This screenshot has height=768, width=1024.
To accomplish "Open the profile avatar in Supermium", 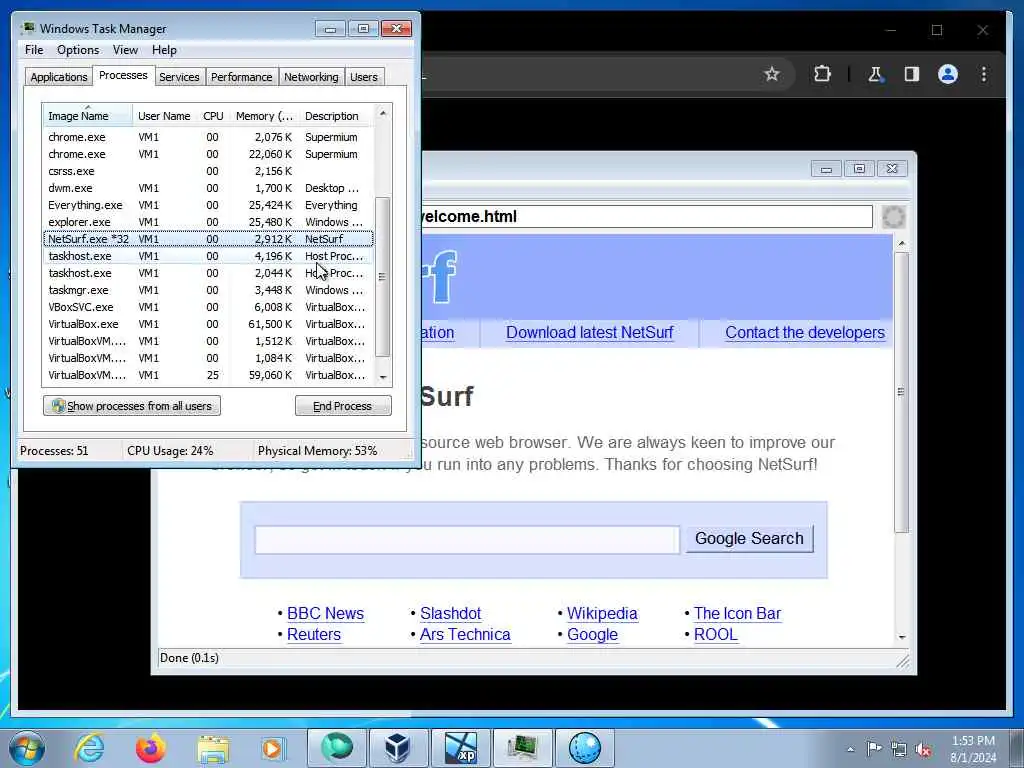I will click(x=948, y=74).
